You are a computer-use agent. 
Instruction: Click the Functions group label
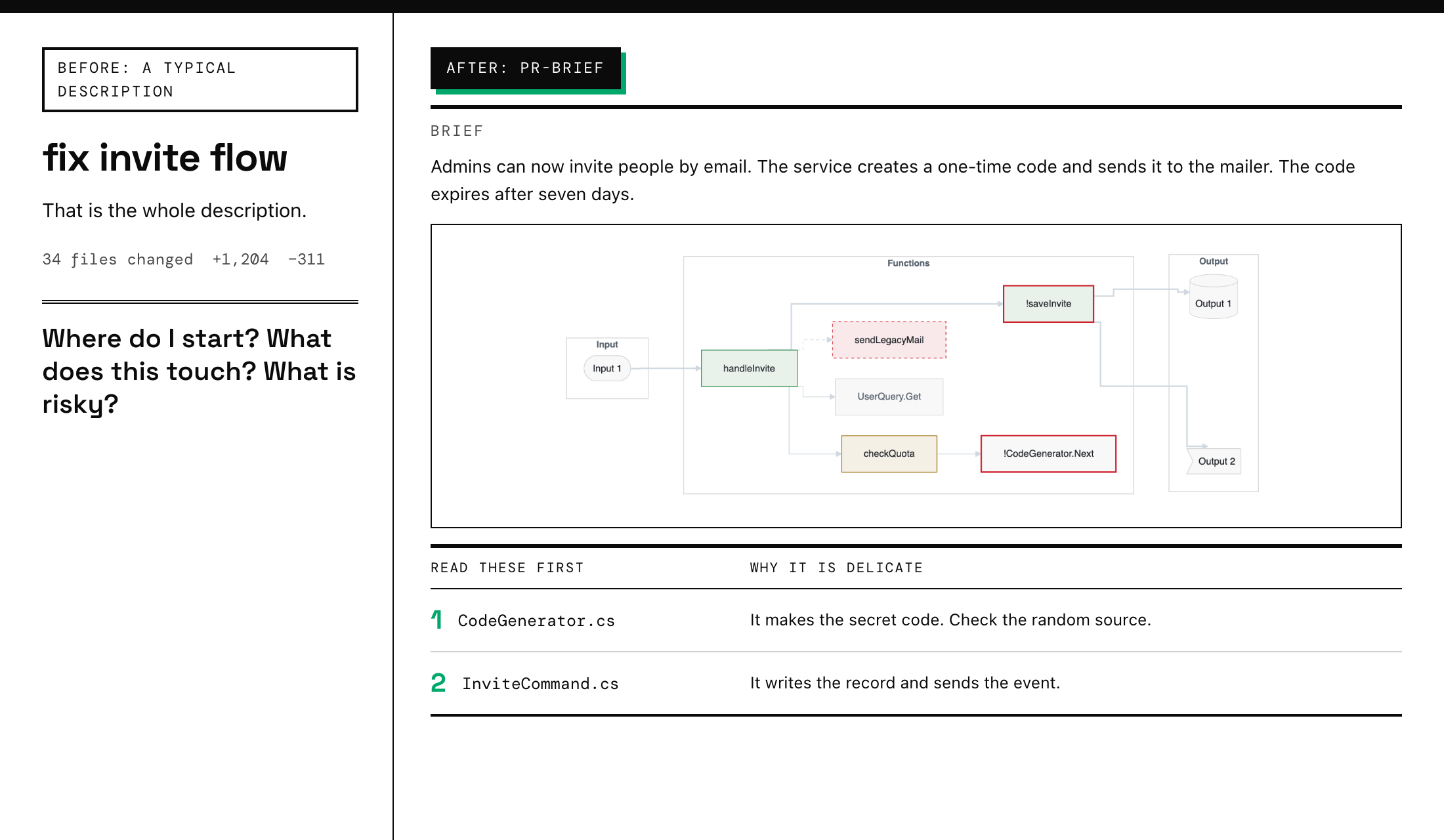tap(908, 263)
